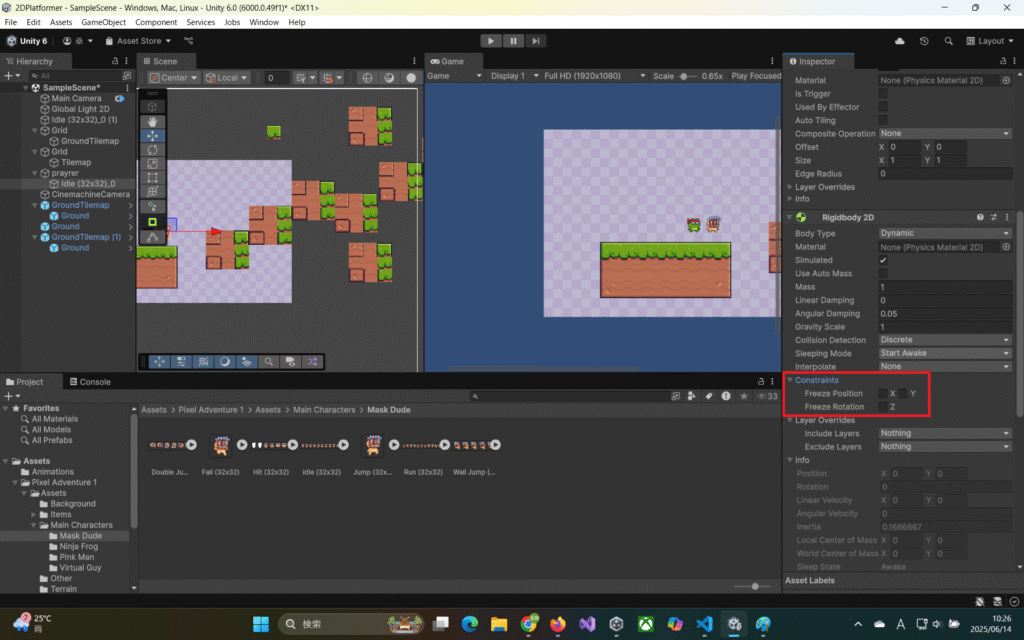Open the Full HD resolution dropdown

click(x=594, y=76)
